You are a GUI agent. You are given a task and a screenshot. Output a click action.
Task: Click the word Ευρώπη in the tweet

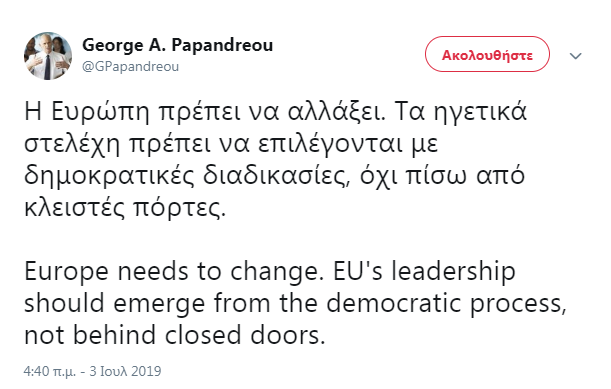100,113
